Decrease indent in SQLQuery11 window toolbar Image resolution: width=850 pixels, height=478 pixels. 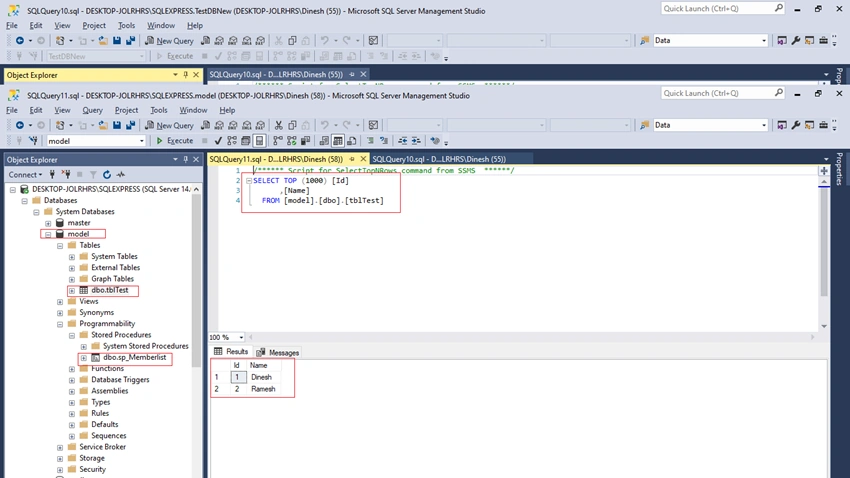[402, 141]
